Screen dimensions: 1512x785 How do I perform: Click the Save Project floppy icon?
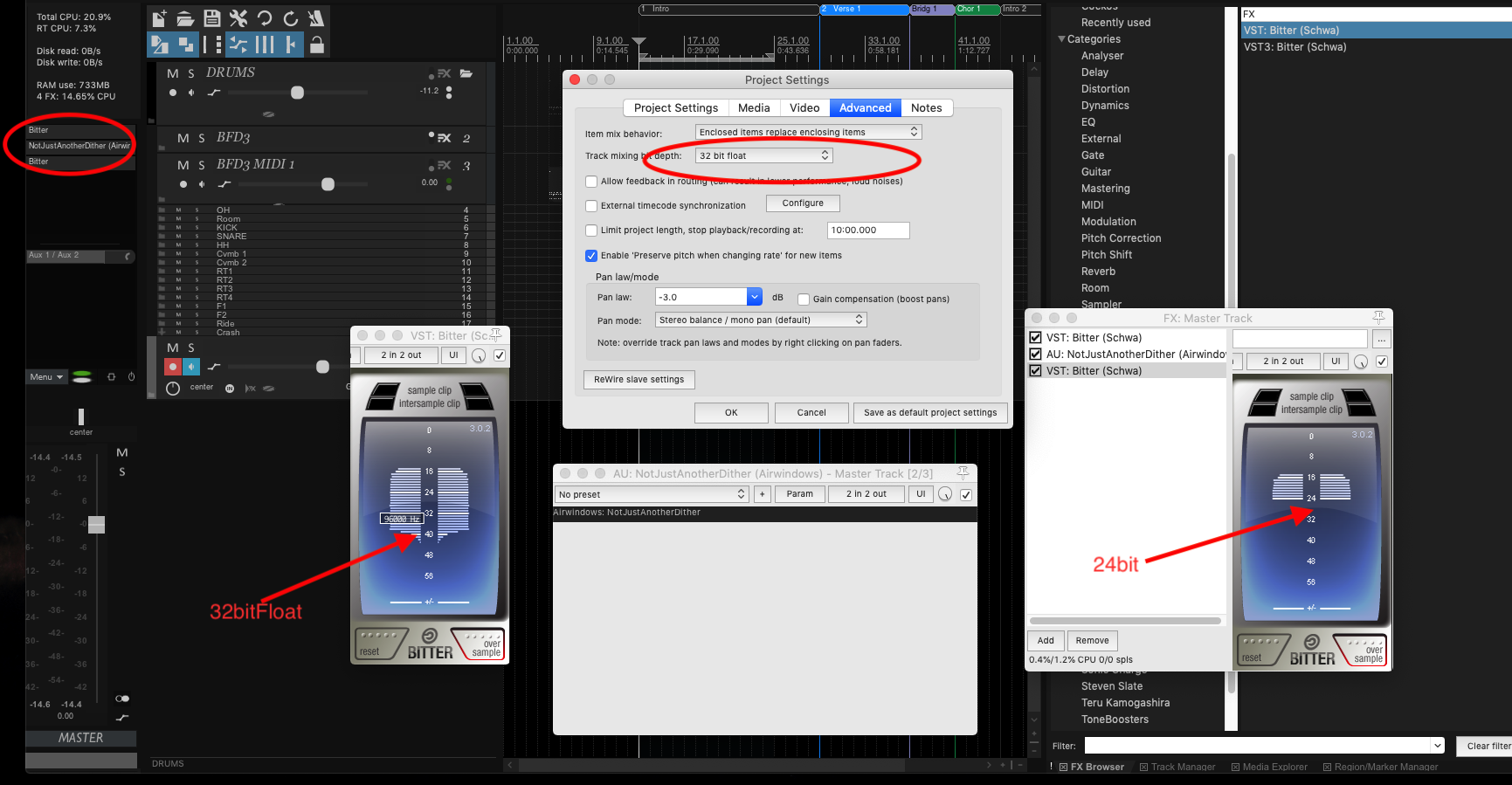(x=211, y=18)
